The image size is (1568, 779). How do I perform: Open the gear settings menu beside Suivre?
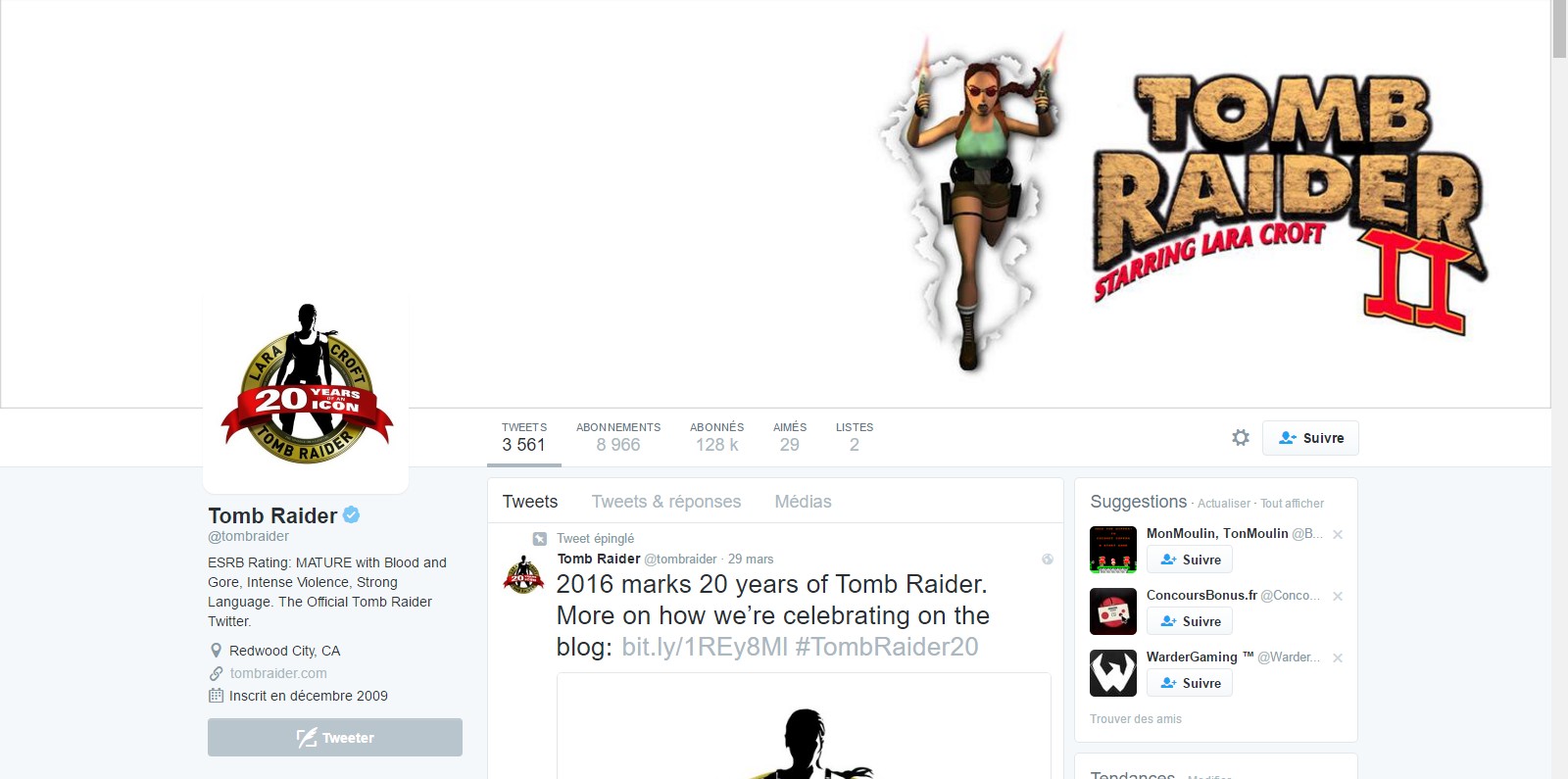(1241, 438)
